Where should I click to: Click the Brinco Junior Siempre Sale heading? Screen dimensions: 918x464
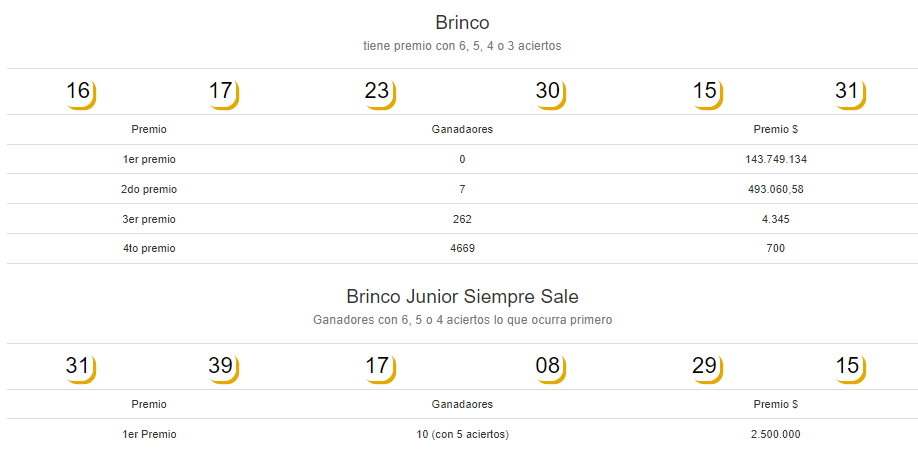(x=463, y=297)
